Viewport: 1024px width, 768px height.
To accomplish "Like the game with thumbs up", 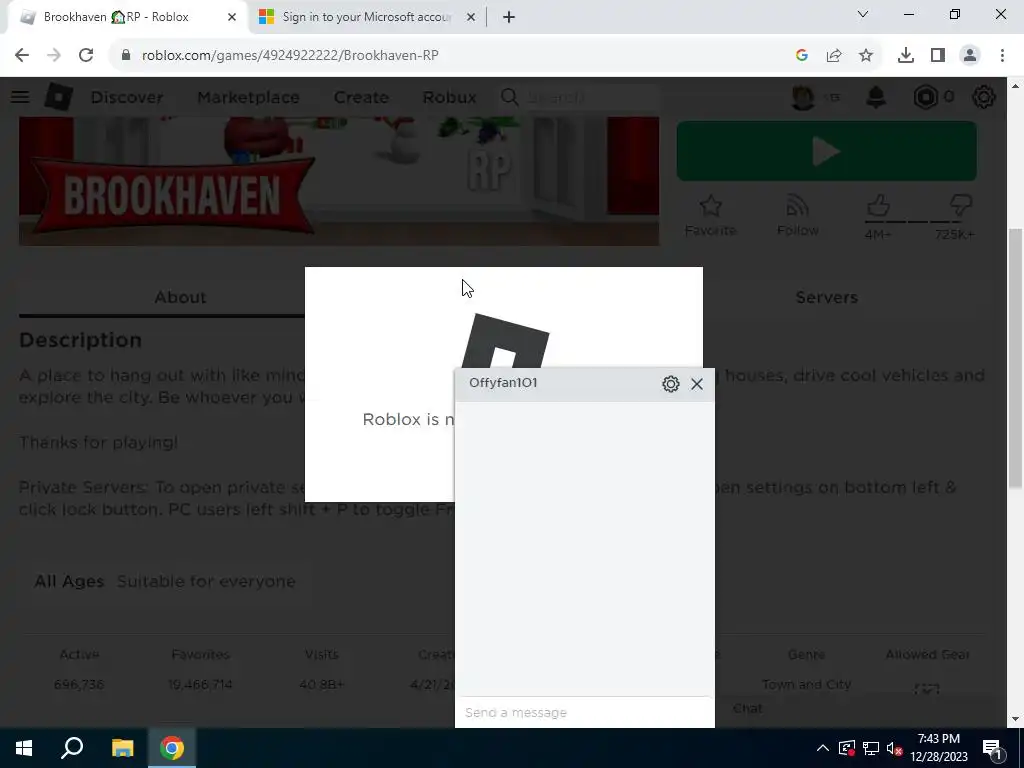I will click(x=878, y=206).
